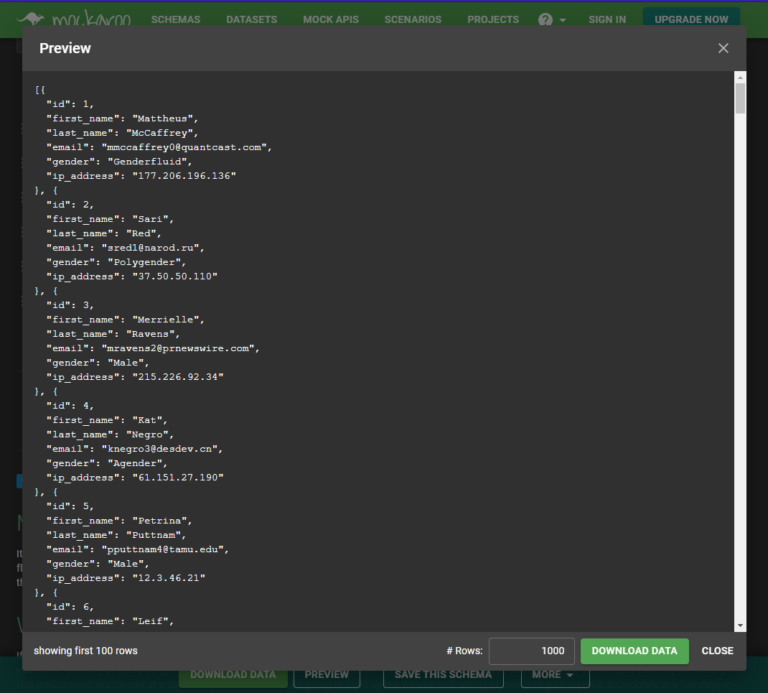Open the SCHEMAS menu item
This screenshot has height=693, width=768.
[175, 20]
